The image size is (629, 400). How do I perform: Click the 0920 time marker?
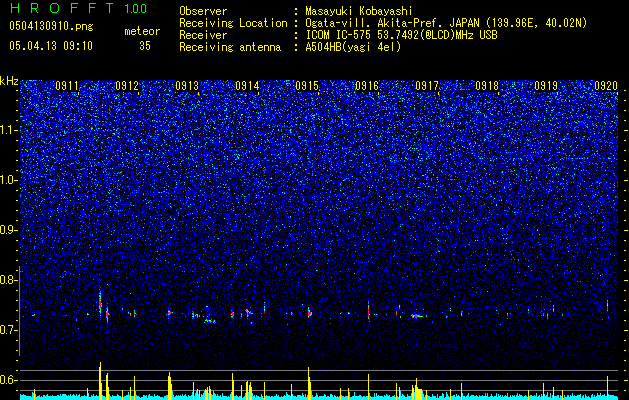[606, 86]
